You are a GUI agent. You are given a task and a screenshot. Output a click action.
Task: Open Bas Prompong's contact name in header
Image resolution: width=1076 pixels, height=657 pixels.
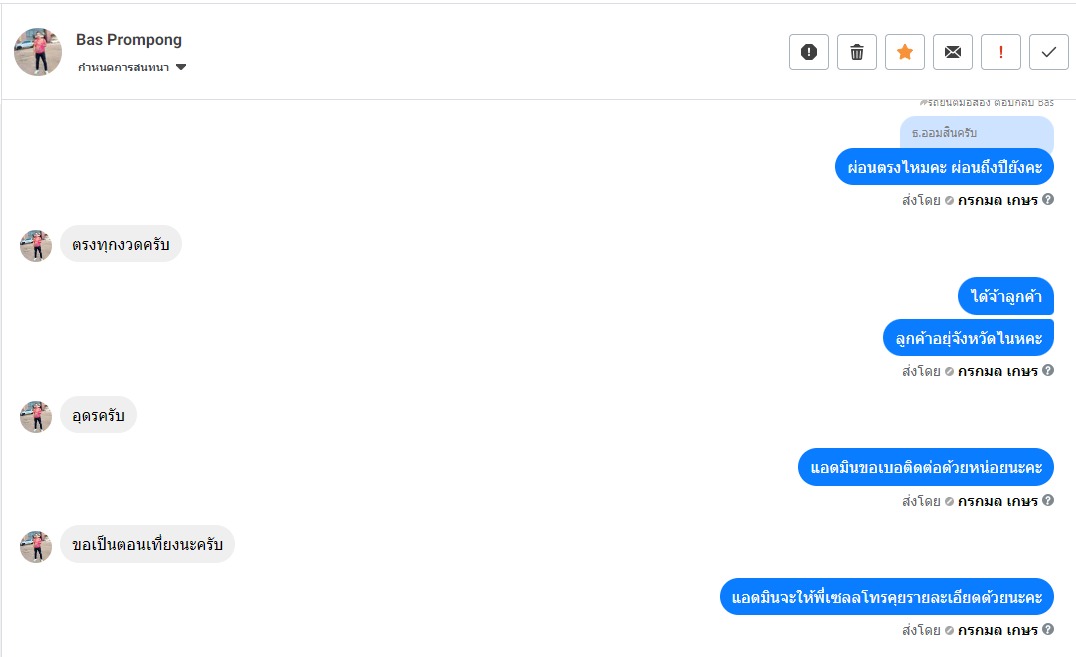coord(129,40)
